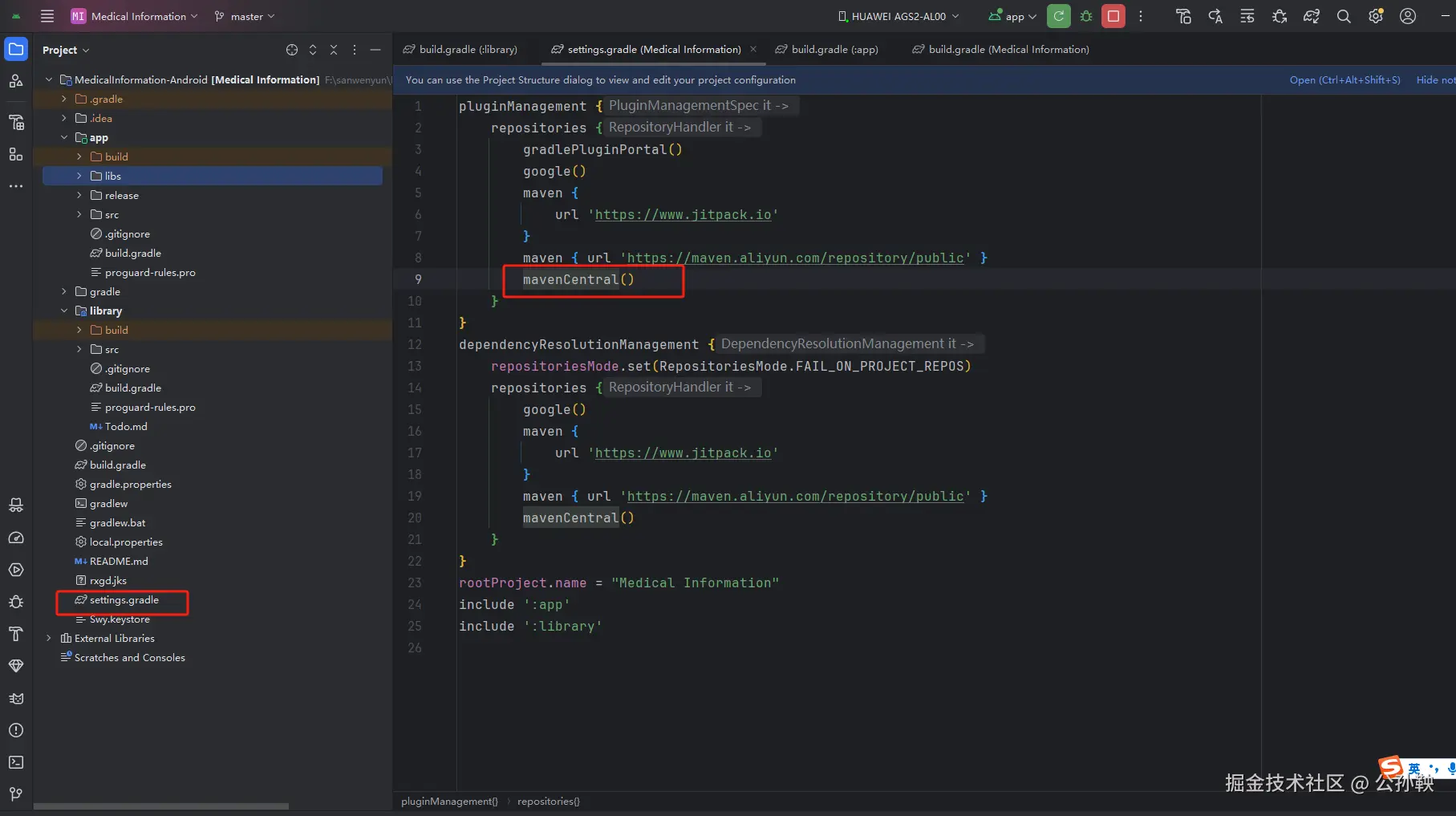Open the Project tool window icon

tap(16, 49)
